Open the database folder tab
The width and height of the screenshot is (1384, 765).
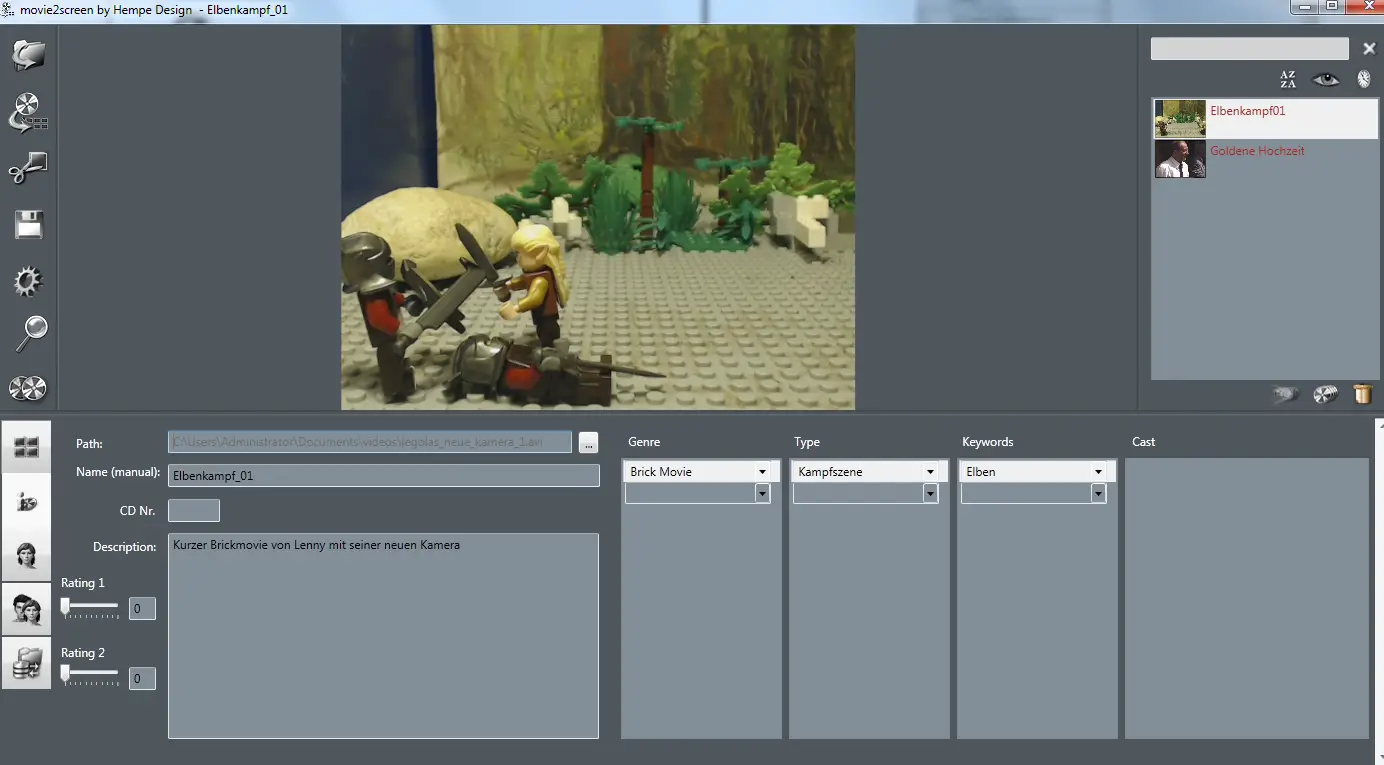pyautogui.click(x=27, y=662)
